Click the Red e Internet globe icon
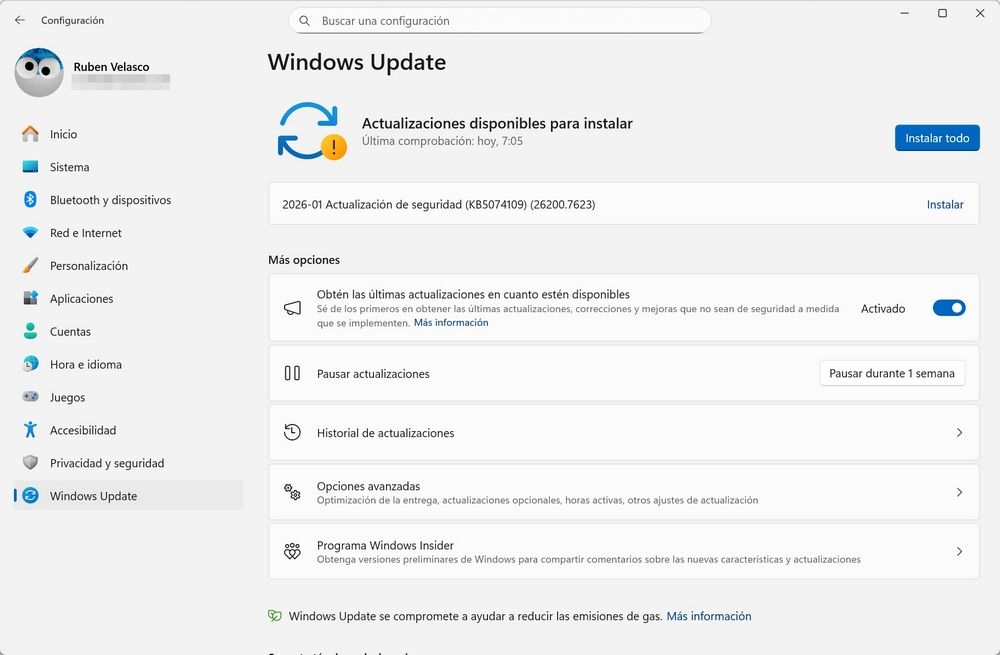This screenshot has height=655, width=1000. 30,233
